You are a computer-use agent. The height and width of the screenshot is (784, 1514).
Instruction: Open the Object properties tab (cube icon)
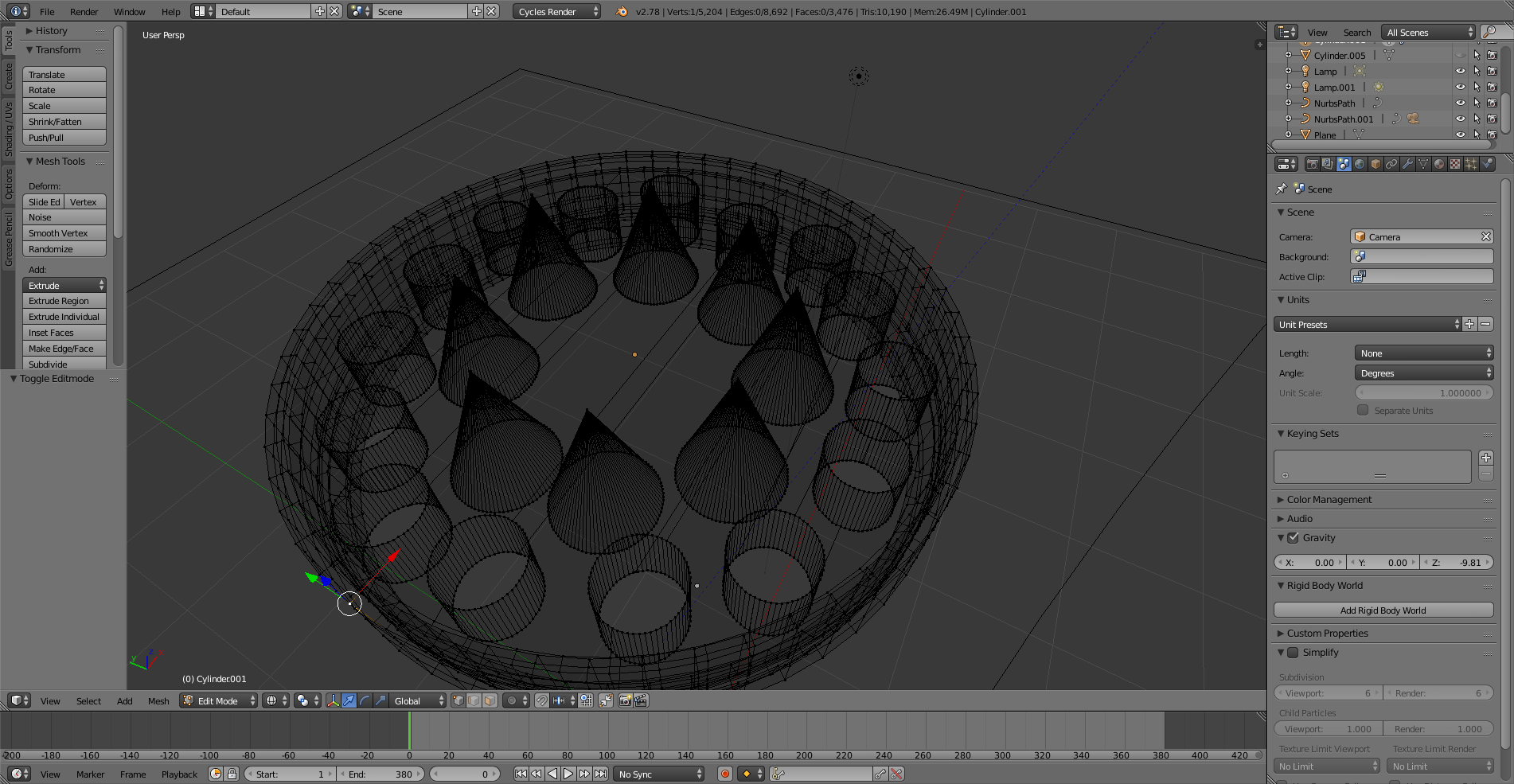click(1375, 164)
